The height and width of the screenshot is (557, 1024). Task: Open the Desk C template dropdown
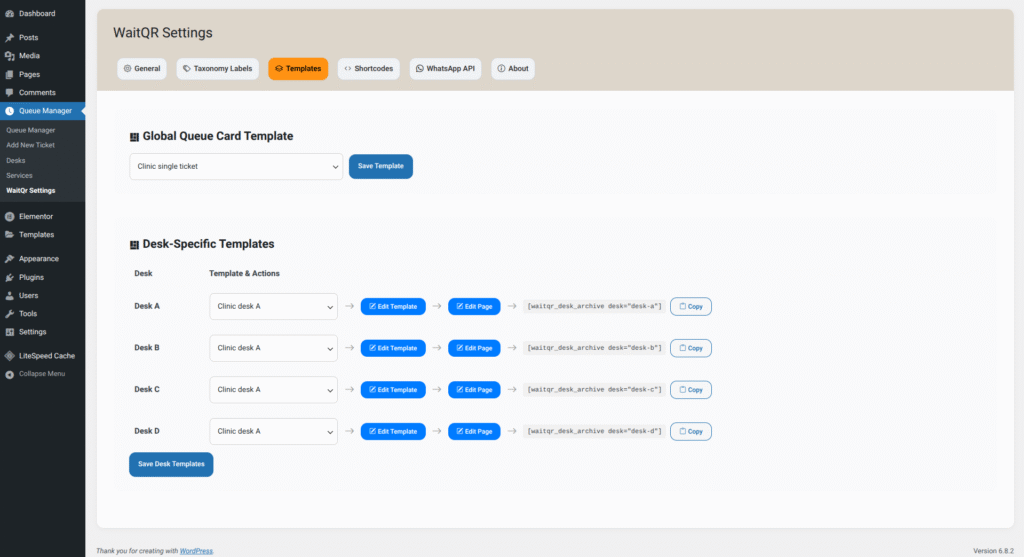(x=273, y=390)
